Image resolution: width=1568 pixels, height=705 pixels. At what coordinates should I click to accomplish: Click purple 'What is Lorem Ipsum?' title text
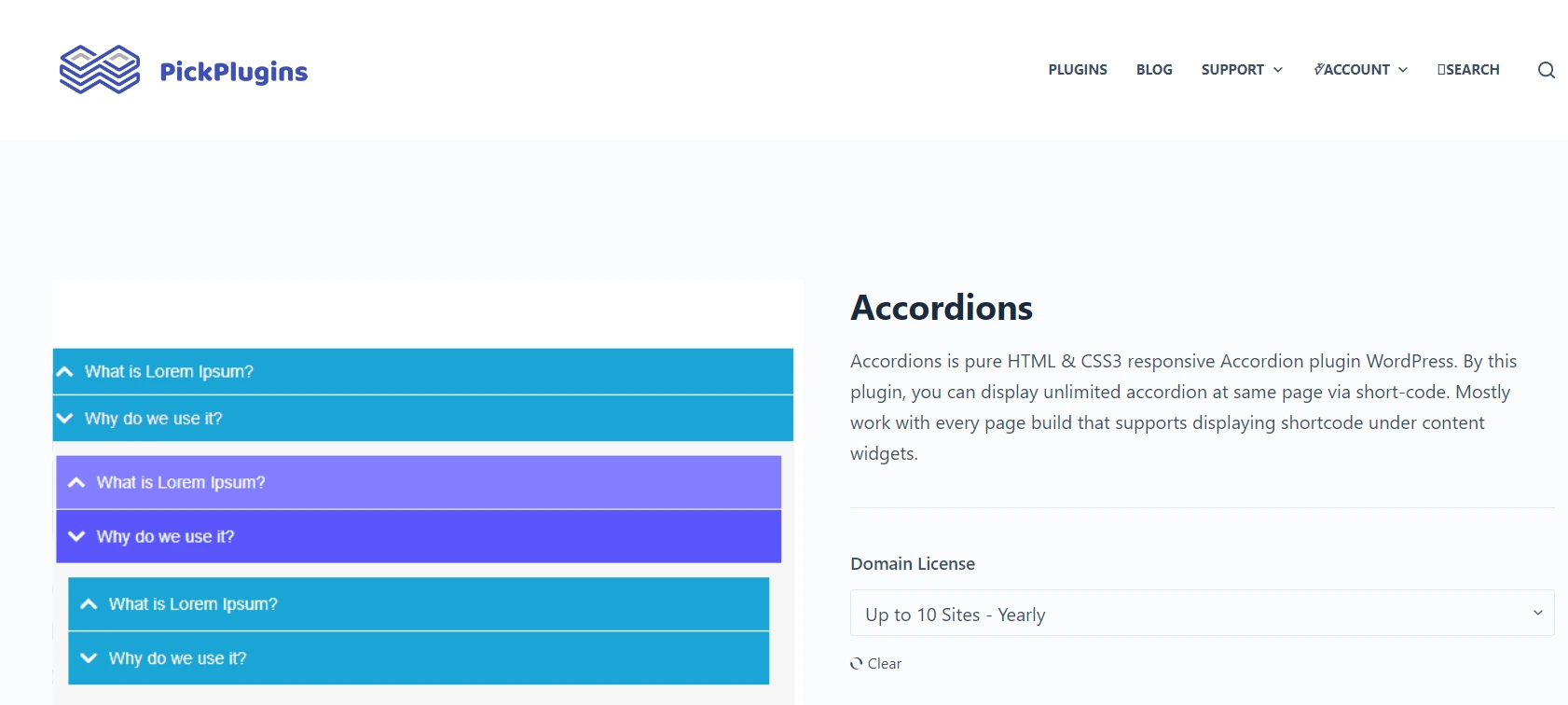(181, 482)
